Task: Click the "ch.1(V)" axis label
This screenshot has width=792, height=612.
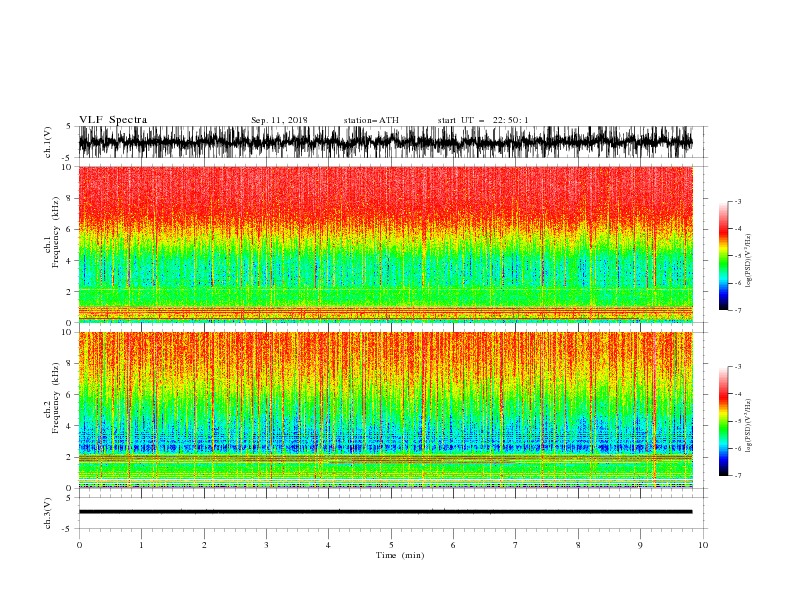Action: tap(48, 142)
